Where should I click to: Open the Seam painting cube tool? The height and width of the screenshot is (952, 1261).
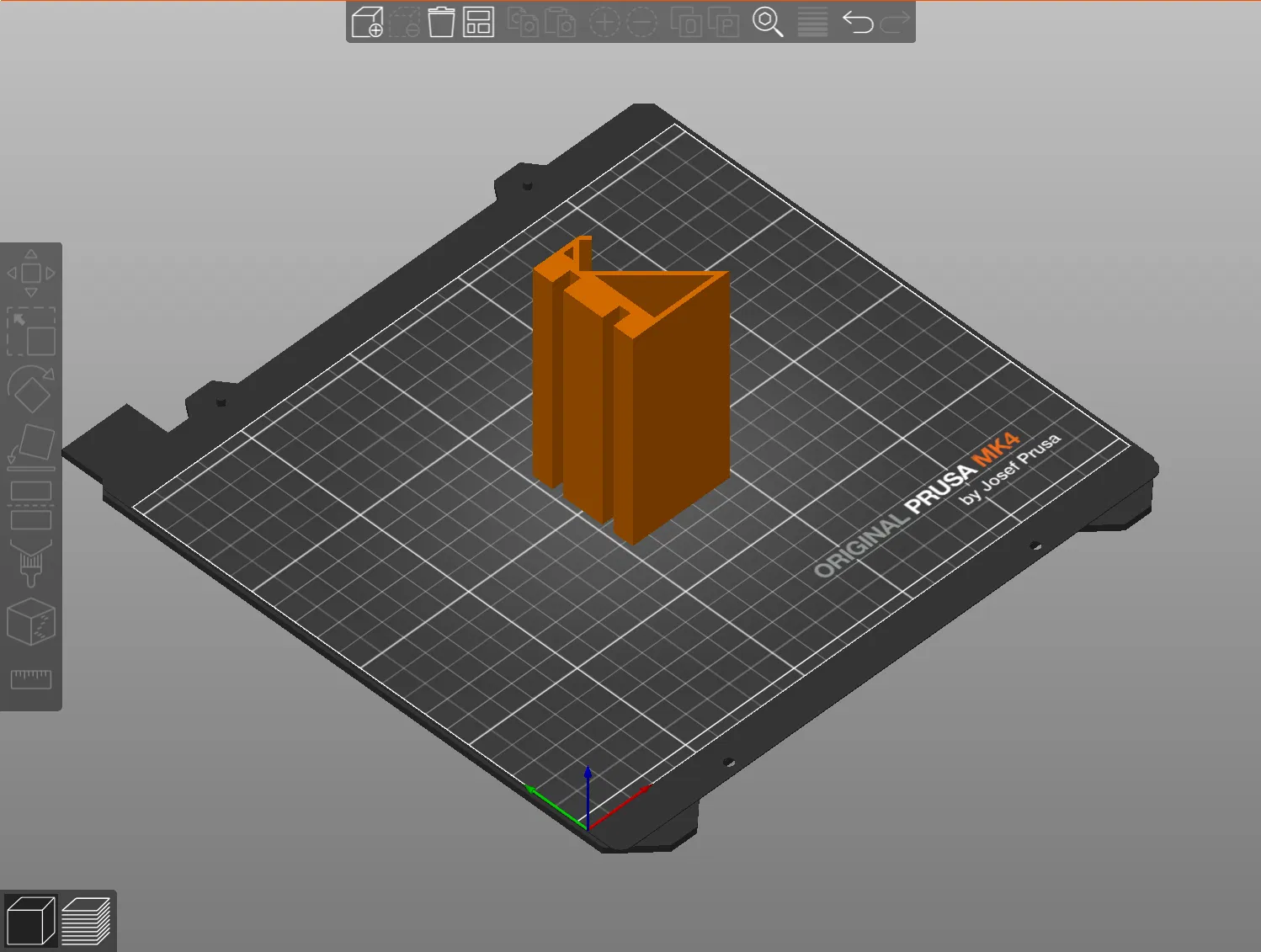[x=31, y=621]
